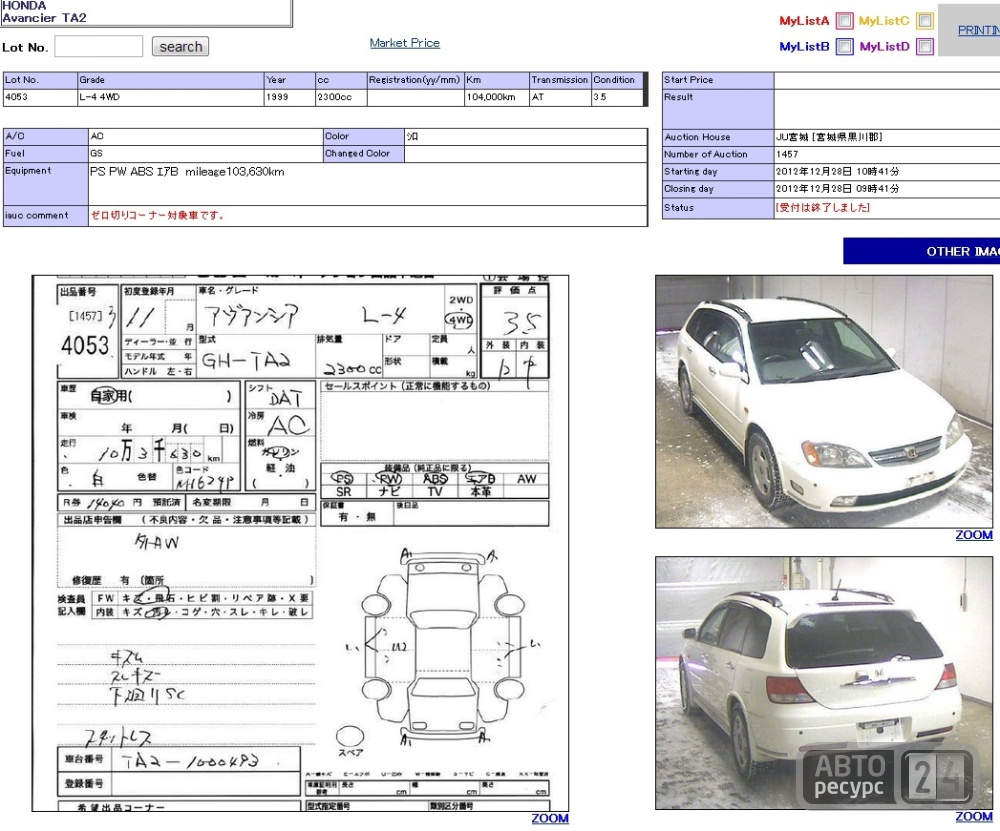The image size is (1000, 831).
Task: Select year cell 1999
Action: 290,97
